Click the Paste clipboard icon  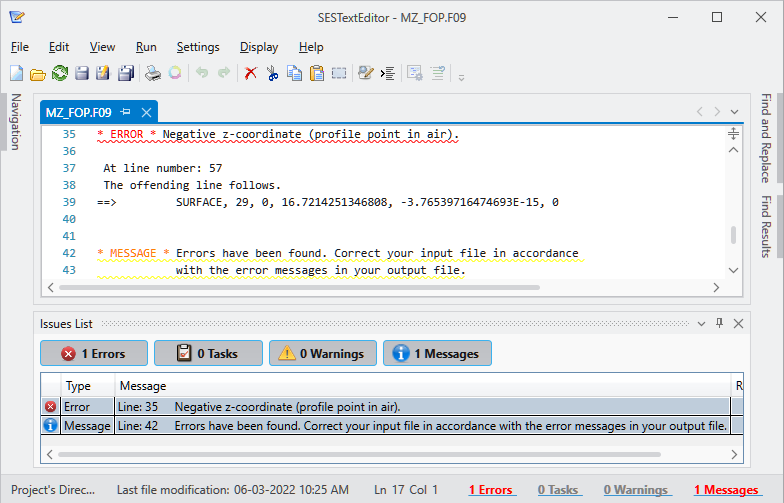(316, 73)
